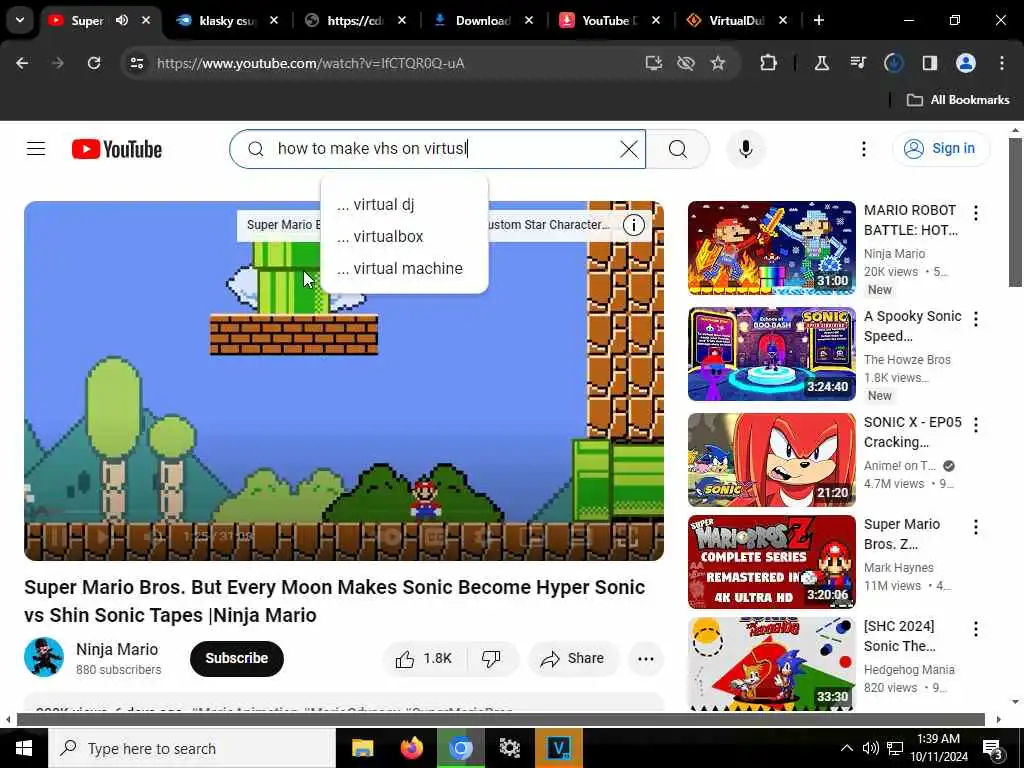The width and height of the screenshot is (1024, 768).
Task: Dislike the video with thumbs down
Action: click(491, 658)
